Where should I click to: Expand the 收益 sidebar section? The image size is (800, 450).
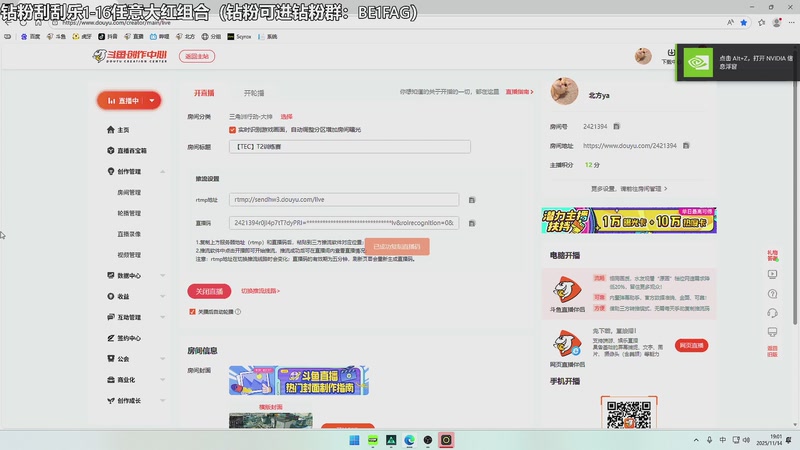(x=163, y=296)
